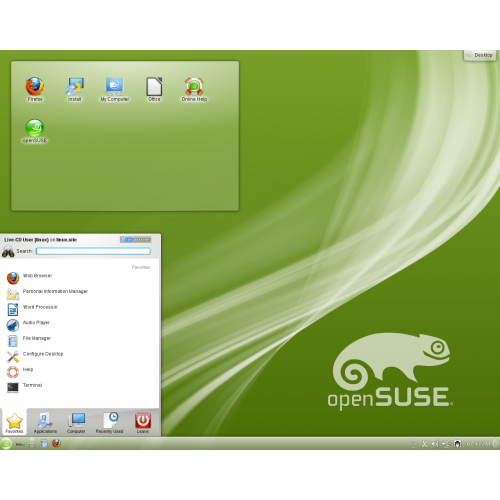Open the Install desktop icon
Screen dimensions: 500x500
74,89
